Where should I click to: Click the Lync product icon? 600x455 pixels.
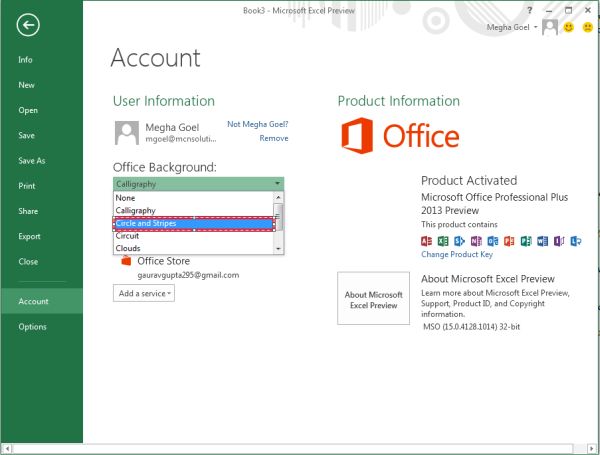[x=576, y=241]
